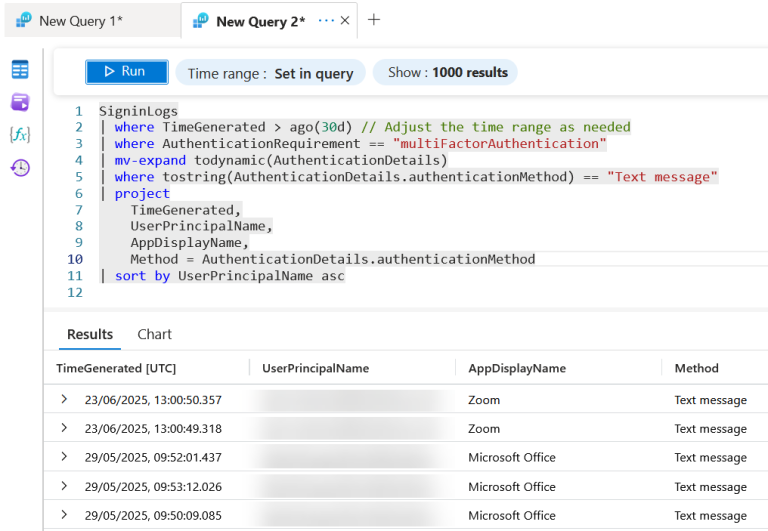Image resolution: width=768 pixels, height=531 pixels.
Task: Expand the 29/05/2025 09:52:01.437 row
Action: tap(64, 457)
